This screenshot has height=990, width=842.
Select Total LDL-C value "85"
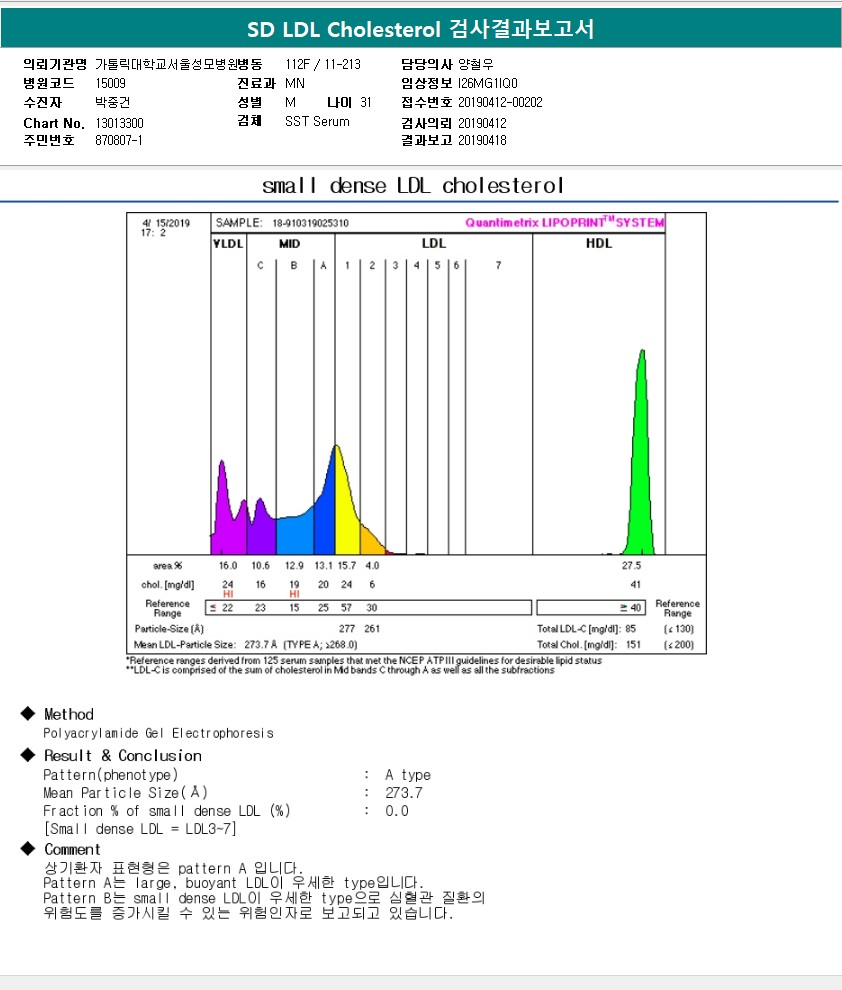click(x=631, y=629)
